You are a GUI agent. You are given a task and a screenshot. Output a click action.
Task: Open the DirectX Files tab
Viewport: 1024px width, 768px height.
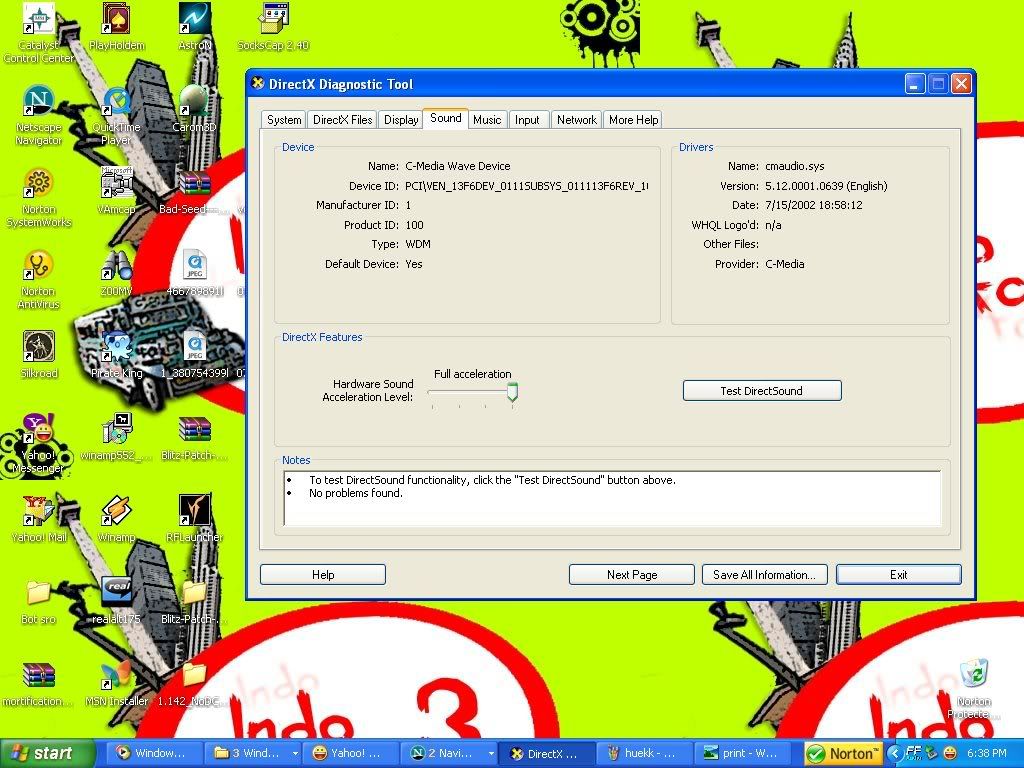[x=342, y=120]
